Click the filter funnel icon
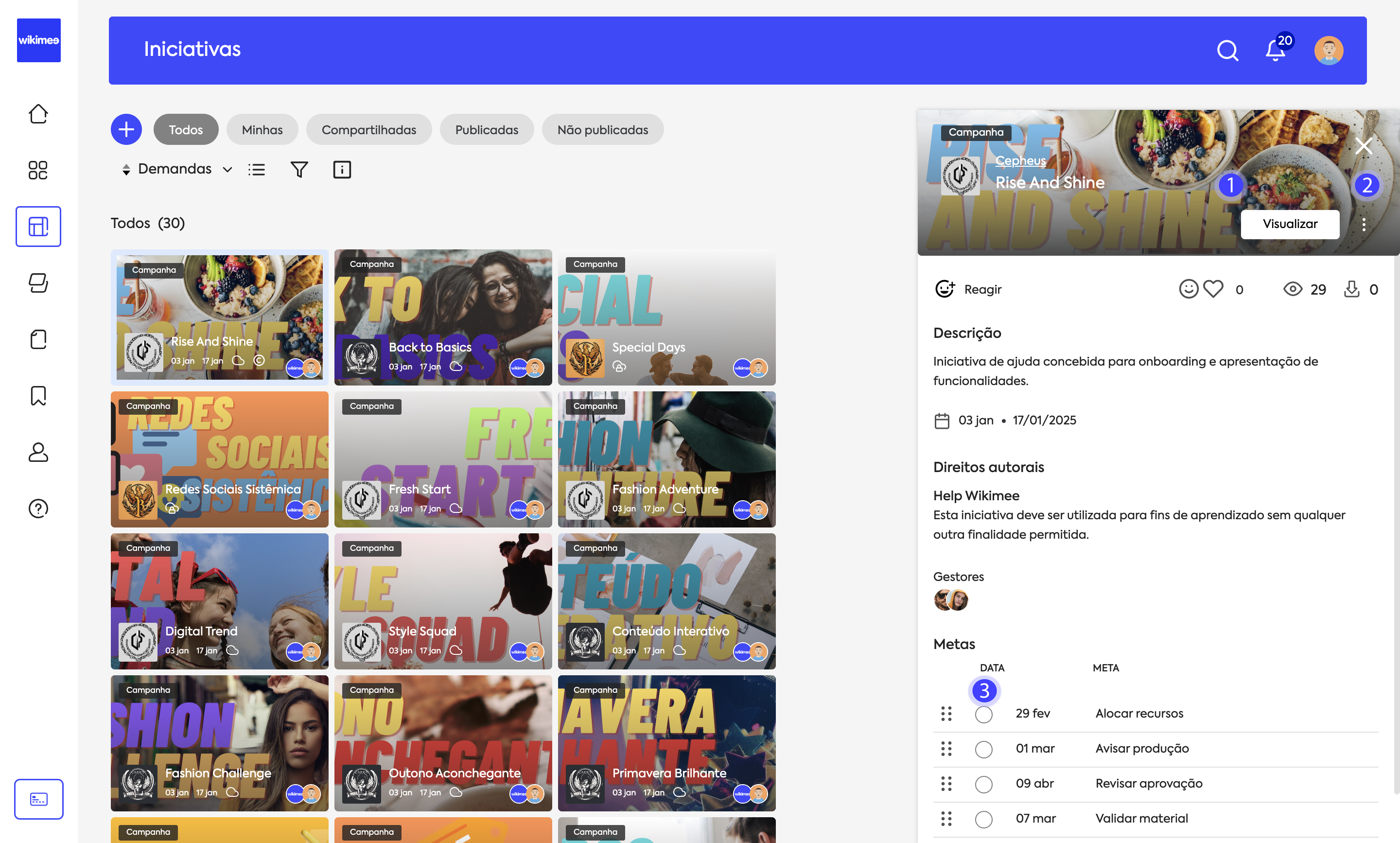This screenshot has width=1400, height=843. click(x=299, y=169)
